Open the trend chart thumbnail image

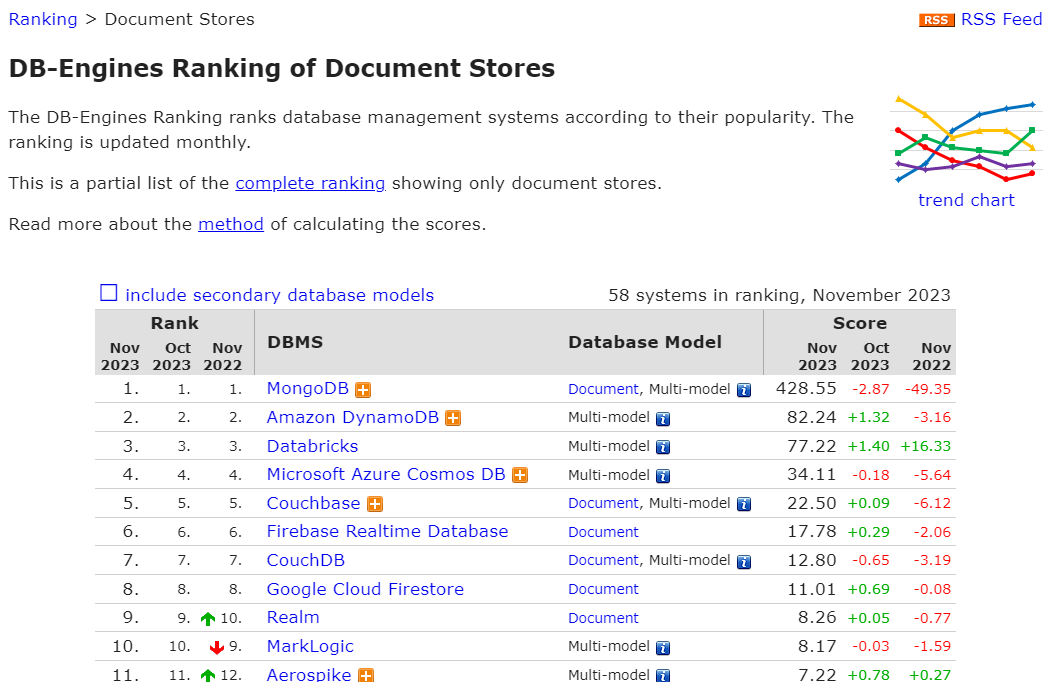(x=966, y=139)
